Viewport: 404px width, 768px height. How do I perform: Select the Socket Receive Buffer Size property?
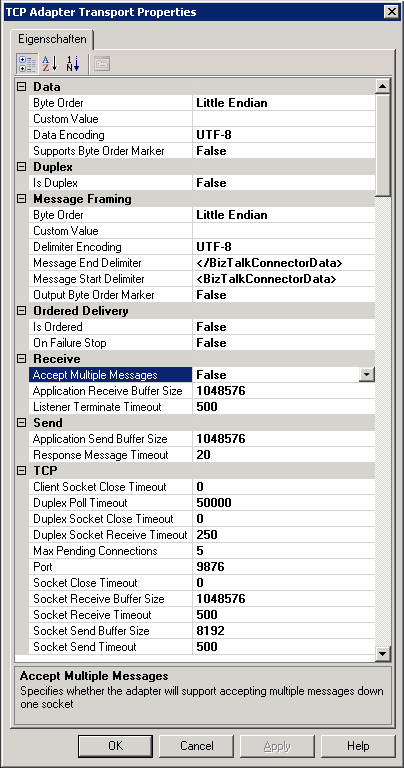point(111,599)
